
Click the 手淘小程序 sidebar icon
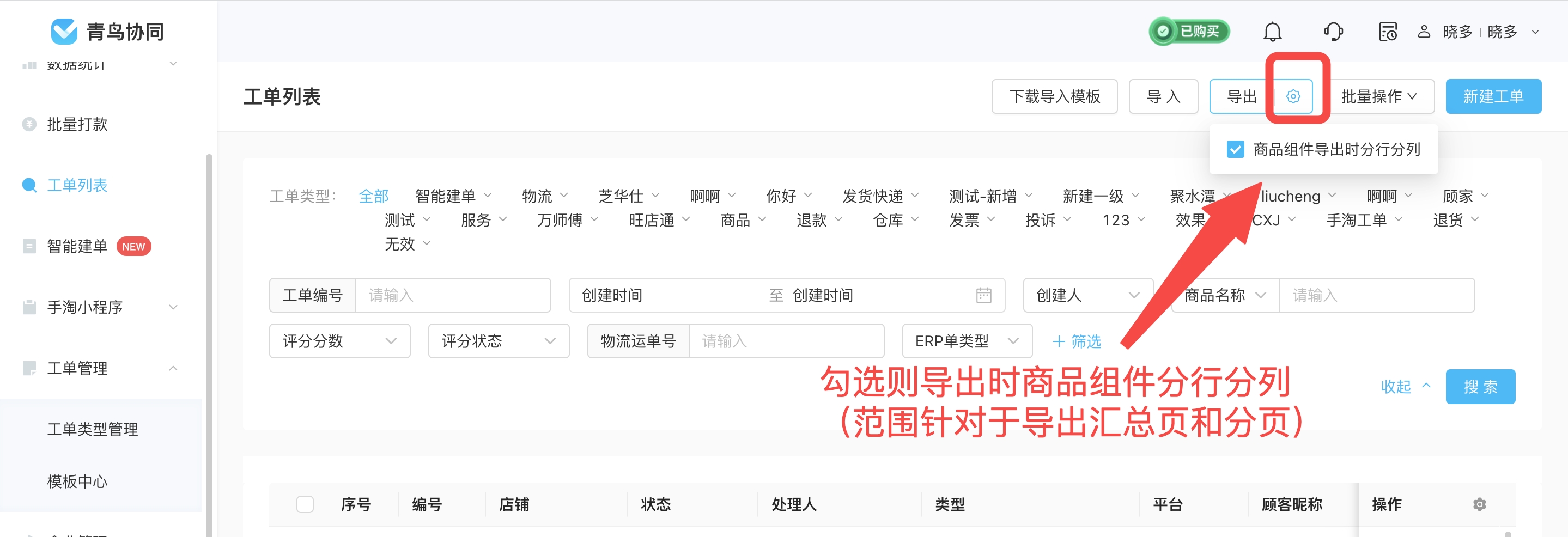[29, 307]
